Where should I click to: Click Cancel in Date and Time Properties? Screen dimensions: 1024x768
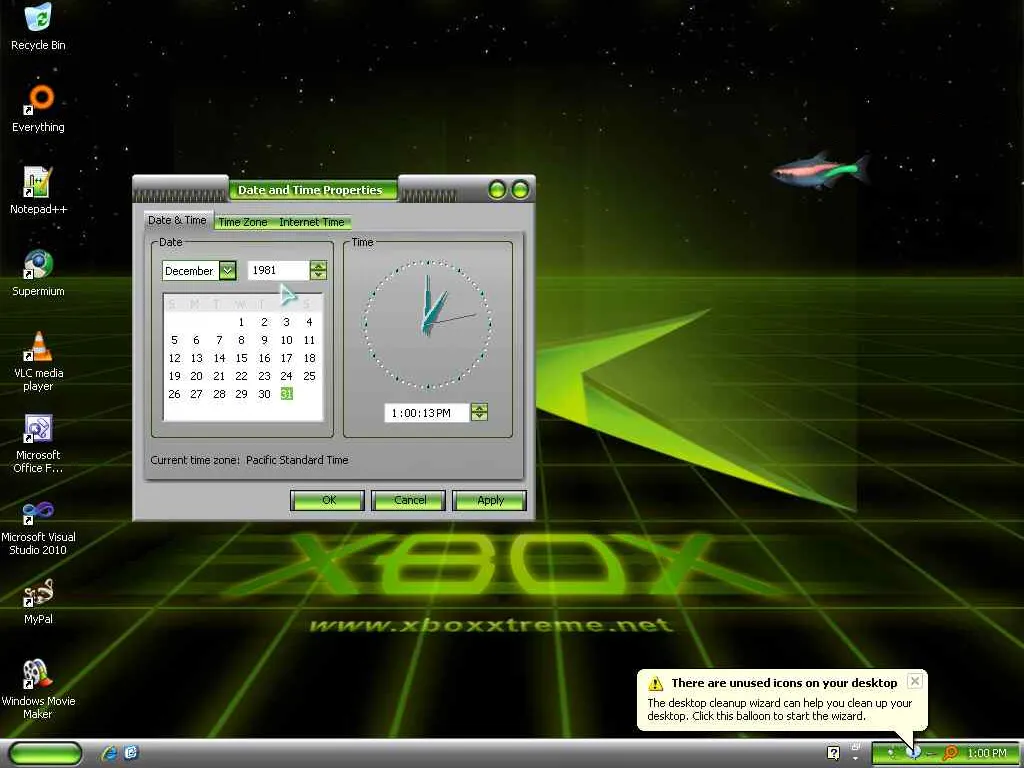click(x=409, y=500)
